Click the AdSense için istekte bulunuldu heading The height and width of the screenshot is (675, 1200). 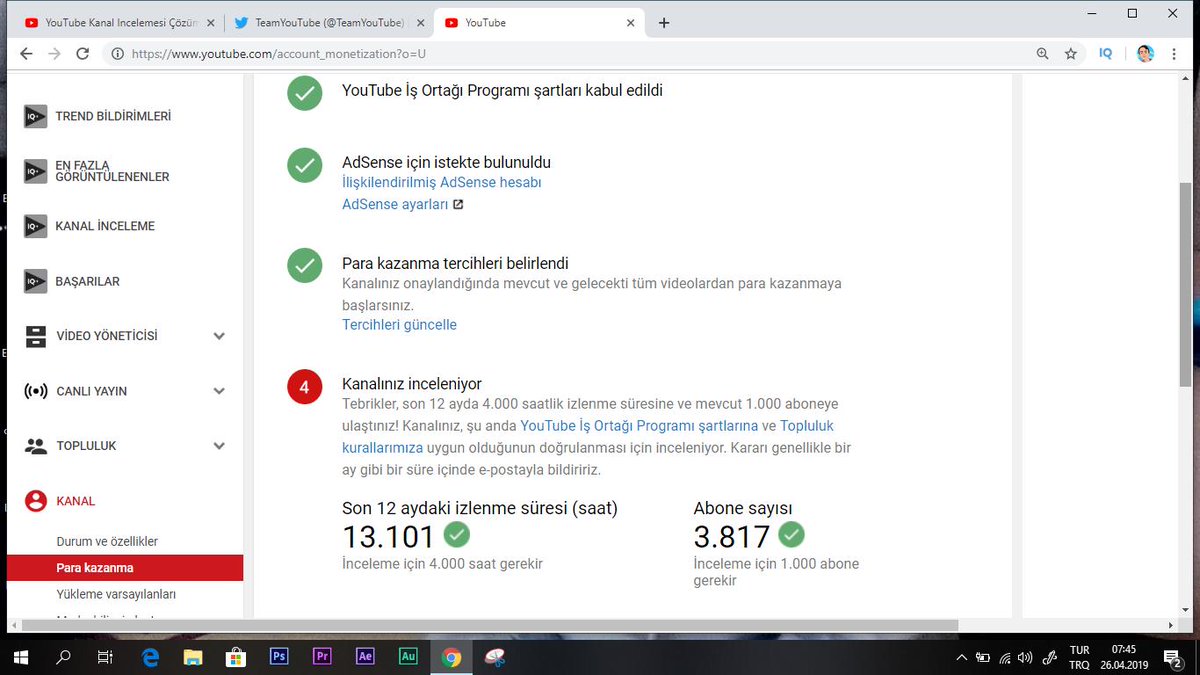pyautogui.click(x=446, y=162)
